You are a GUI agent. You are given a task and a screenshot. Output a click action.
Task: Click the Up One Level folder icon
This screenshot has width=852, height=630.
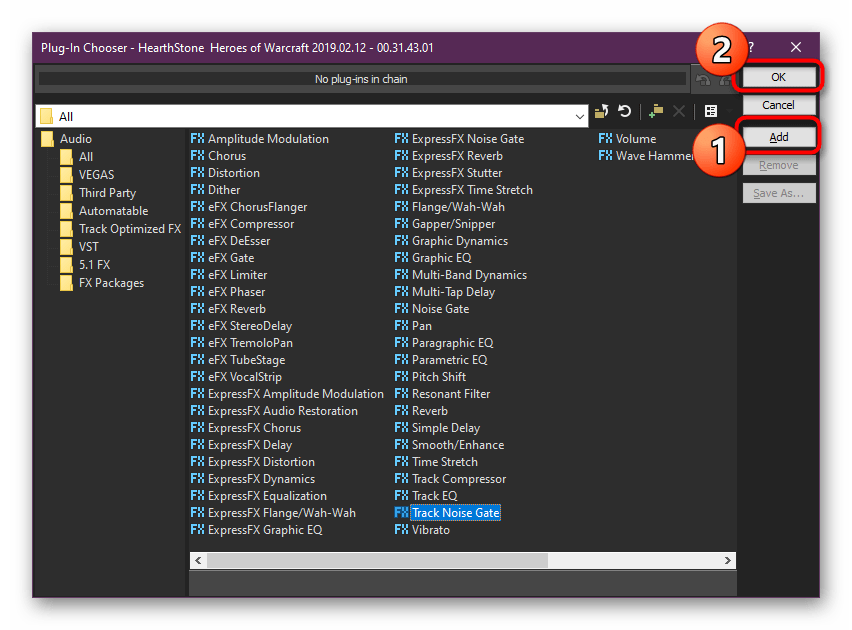point(603,112)
